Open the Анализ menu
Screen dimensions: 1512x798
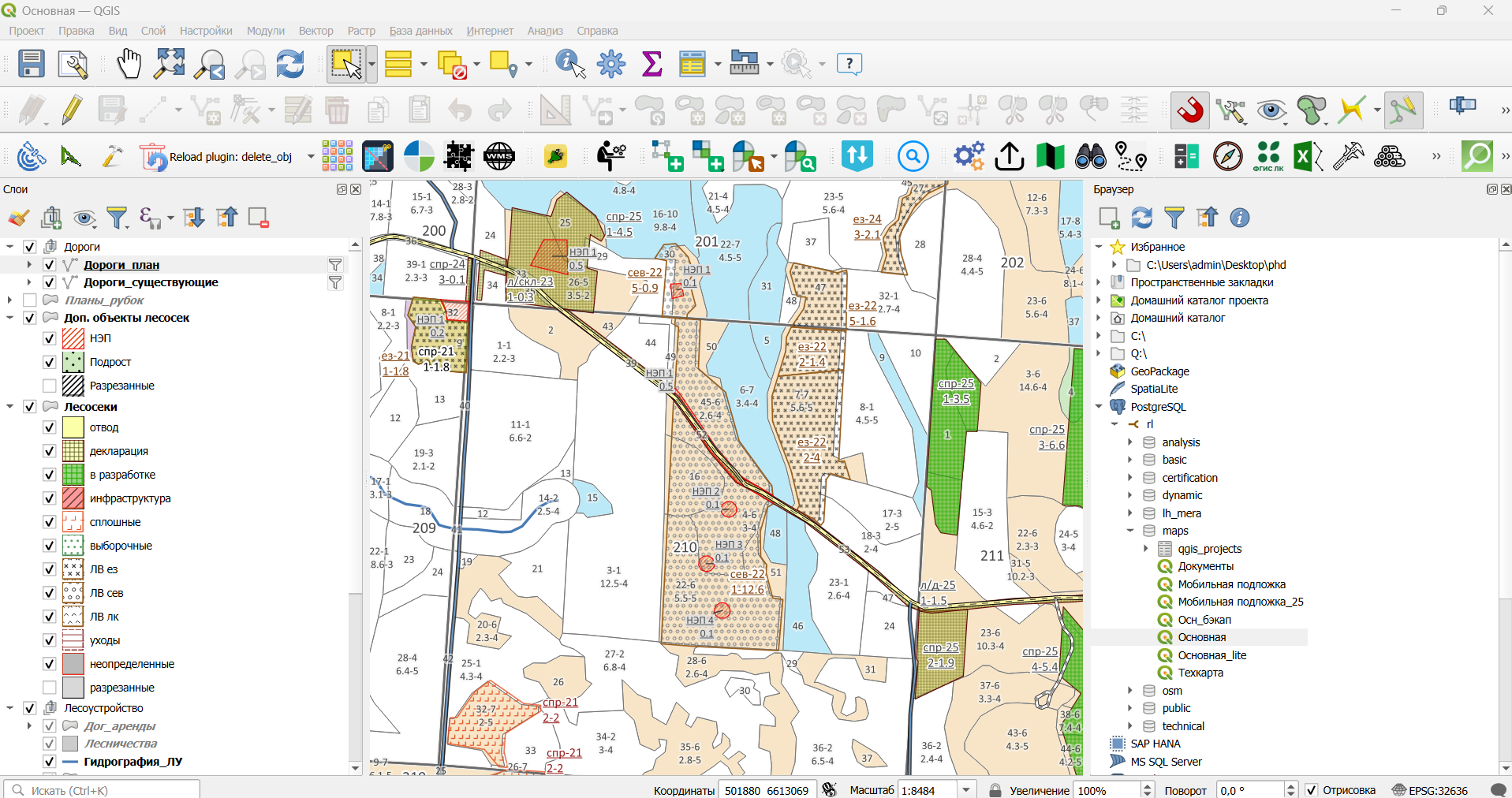545,31
